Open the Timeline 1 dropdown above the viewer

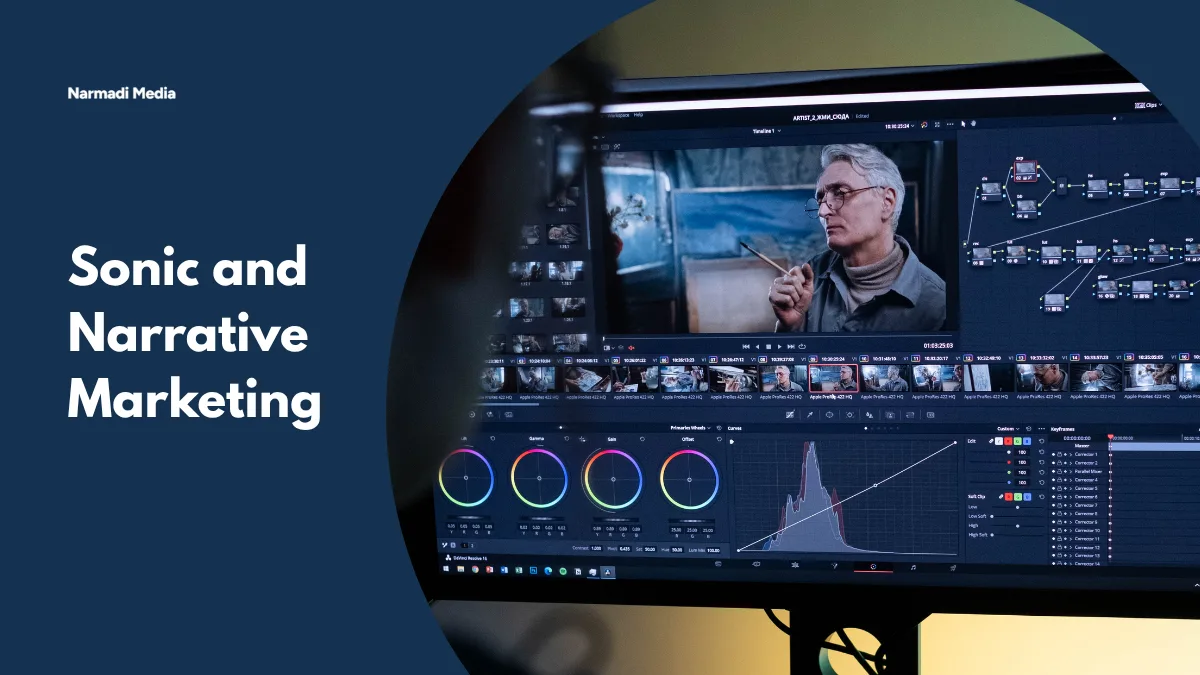click(x=767, y=130)
